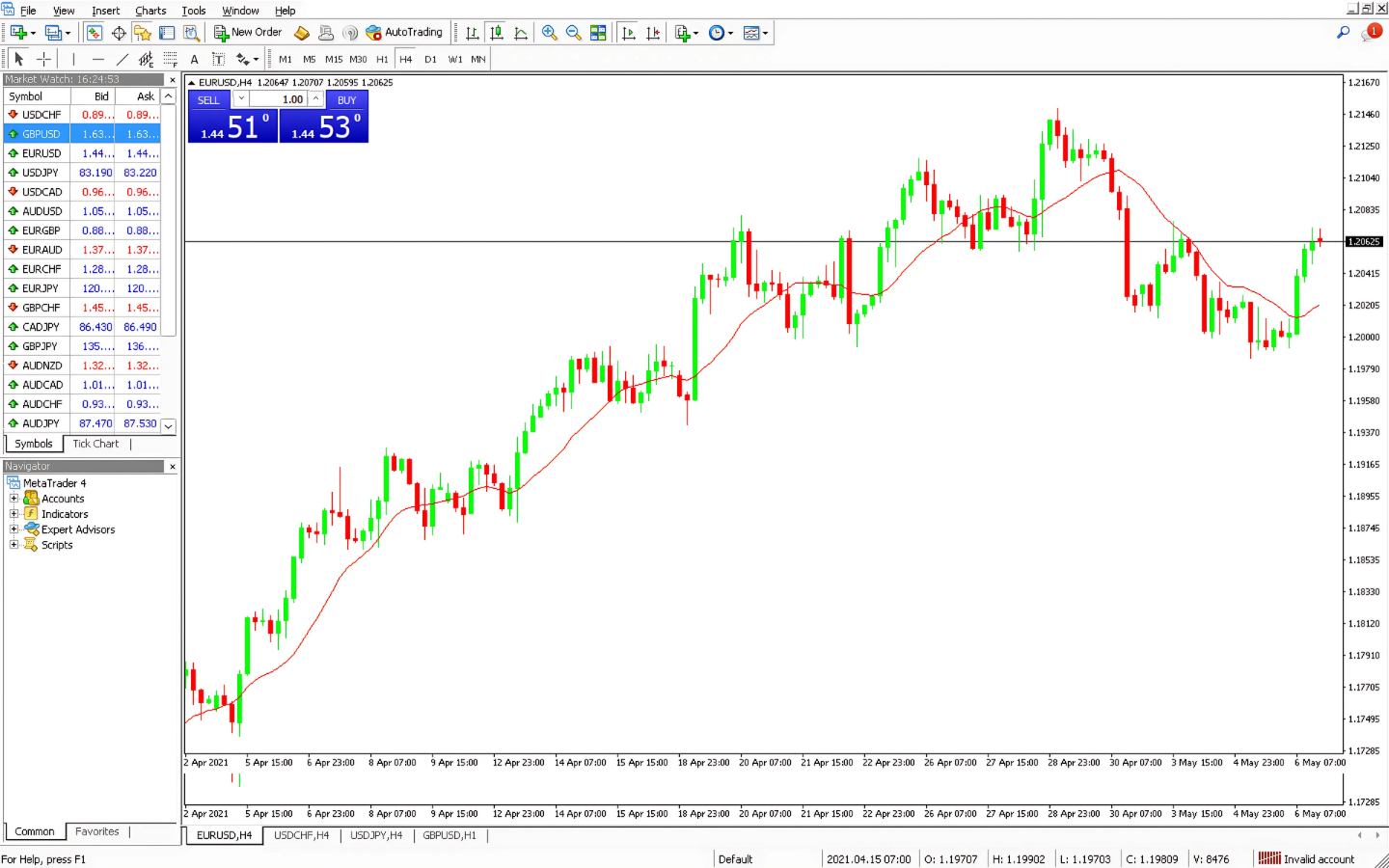
Task: Switch chart to Line Chart mode
Action: click(521, 32)
